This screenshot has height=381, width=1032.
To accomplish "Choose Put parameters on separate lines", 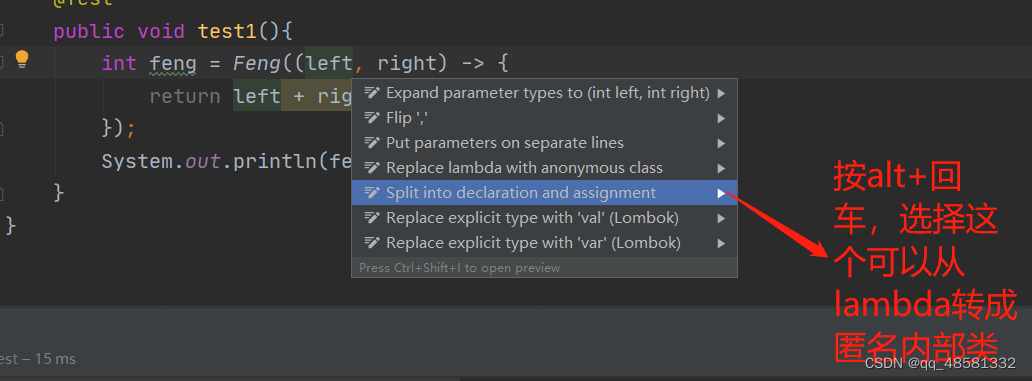I will click(x=544, y=143).
